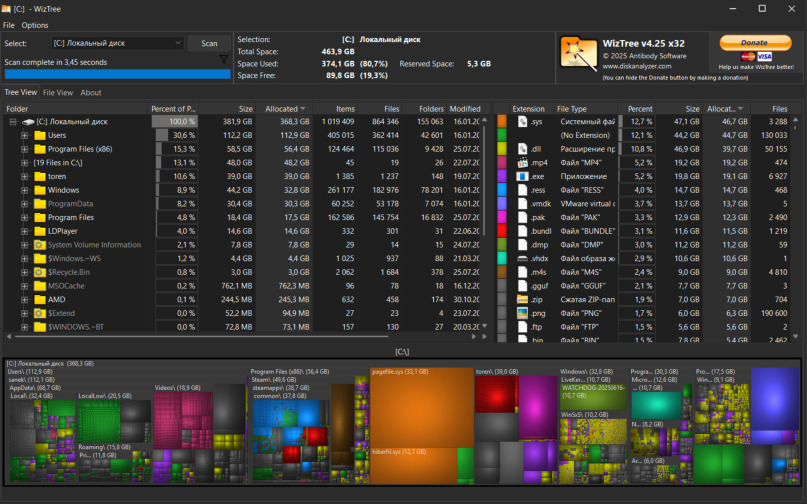This screenshot has width=807, height=504.
Task: Expand the Program Files (x86) node
Action: pos(24,149)
